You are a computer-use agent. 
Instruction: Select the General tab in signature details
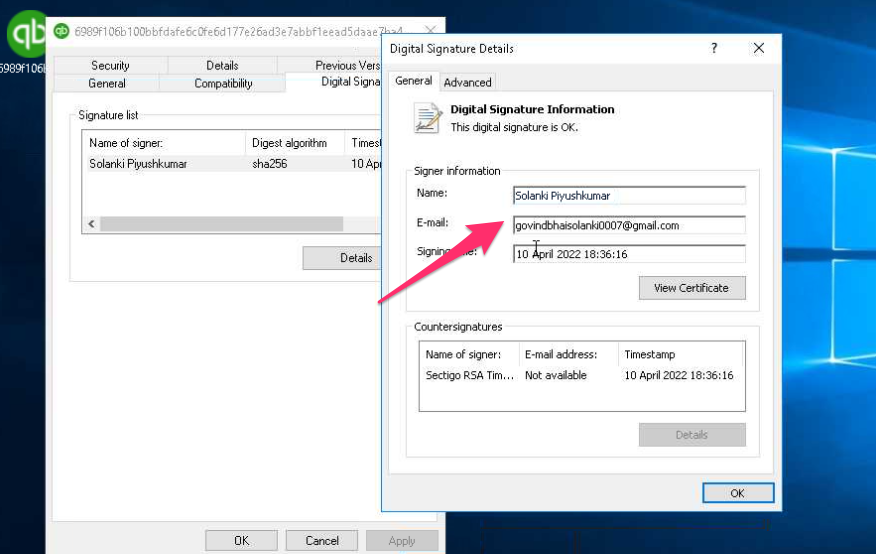point(413,81)
